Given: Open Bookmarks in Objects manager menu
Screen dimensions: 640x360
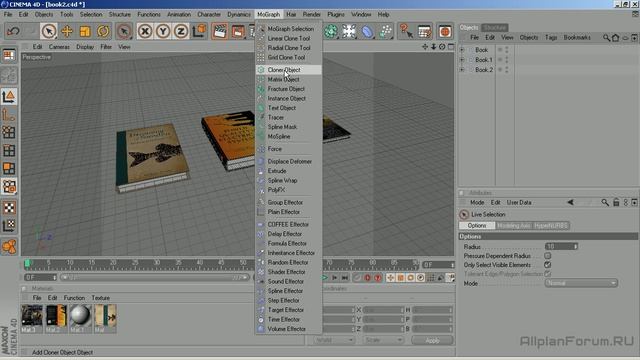Looking at the screenshot, I should point(577,38).
